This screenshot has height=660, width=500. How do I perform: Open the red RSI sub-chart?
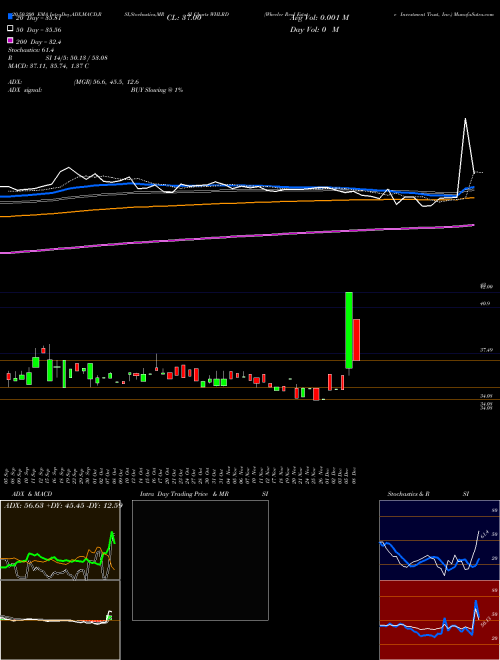click(x=439, y=620)
